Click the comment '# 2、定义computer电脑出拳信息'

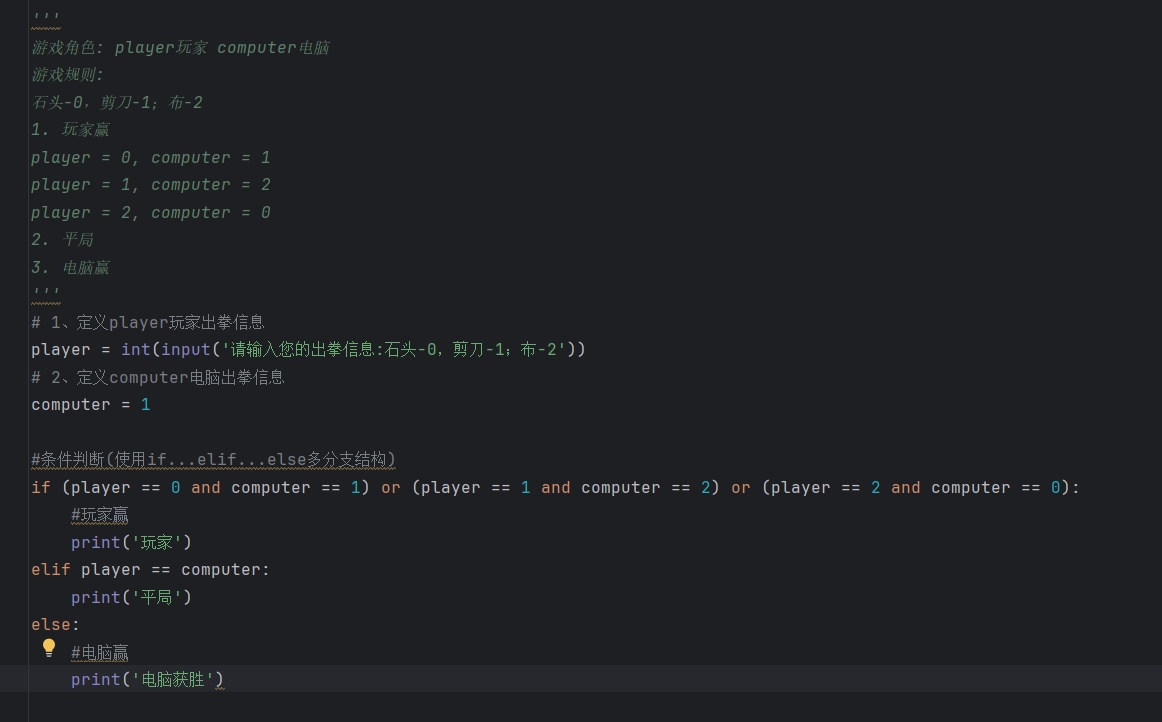[x=158, y=377]
